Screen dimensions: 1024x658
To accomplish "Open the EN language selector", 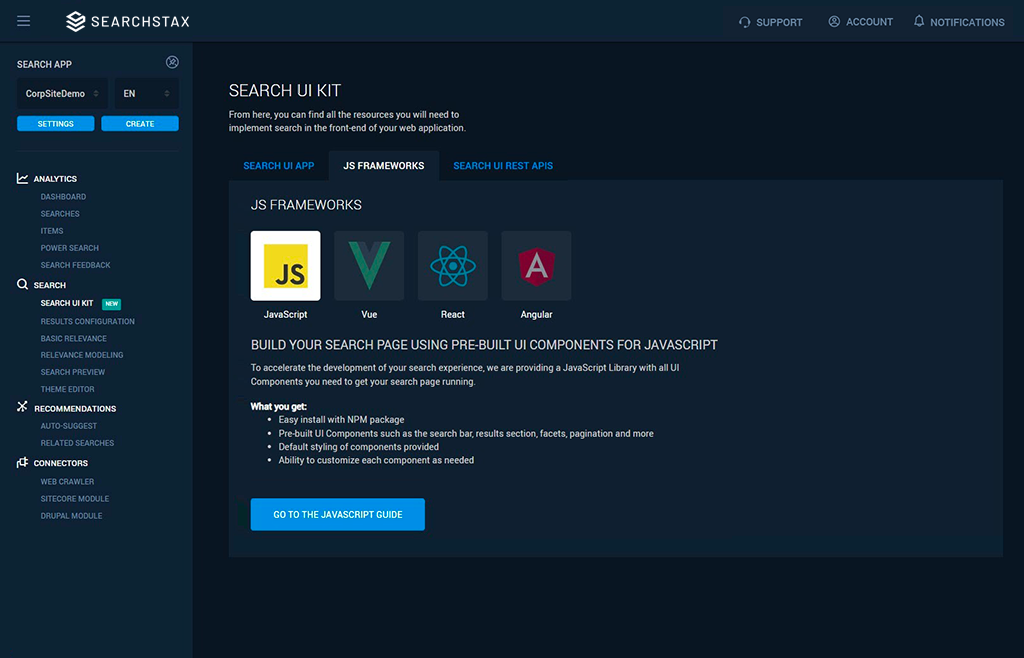I will pos(146,93).
